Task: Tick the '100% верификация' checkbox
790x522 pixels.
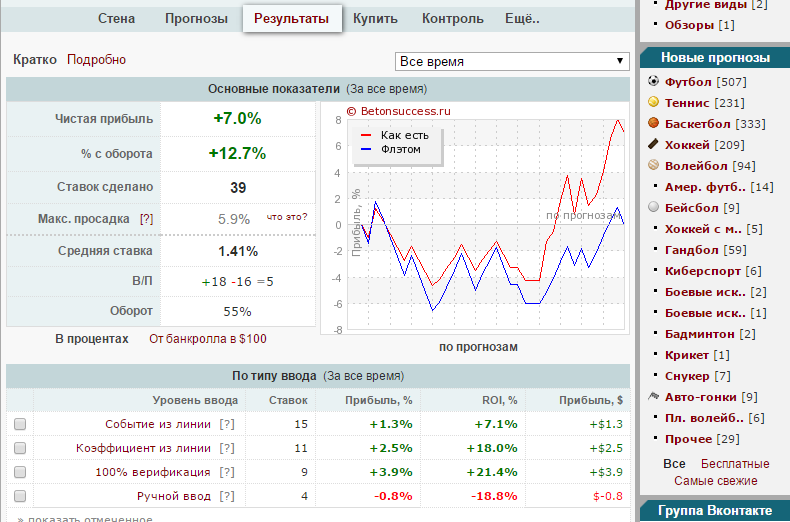Action: [20, 472]
